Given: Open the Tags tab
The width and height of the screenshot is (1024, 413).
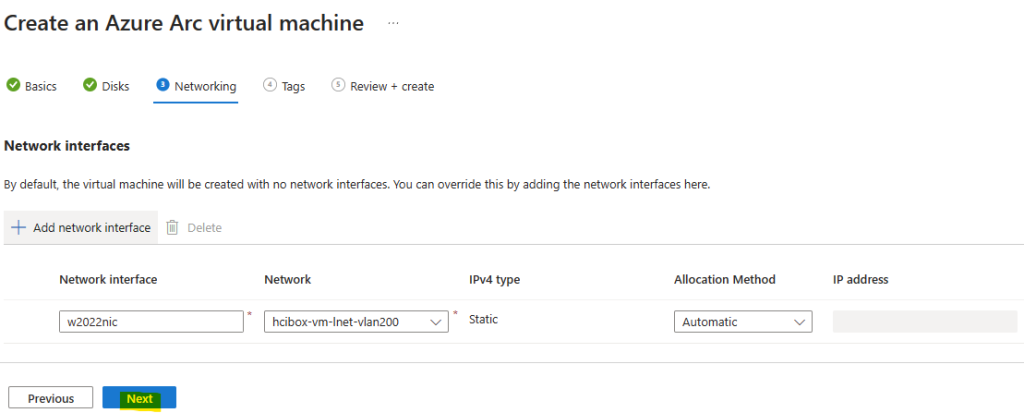Looking at the screenshot, I should click(x=284, y=86).
